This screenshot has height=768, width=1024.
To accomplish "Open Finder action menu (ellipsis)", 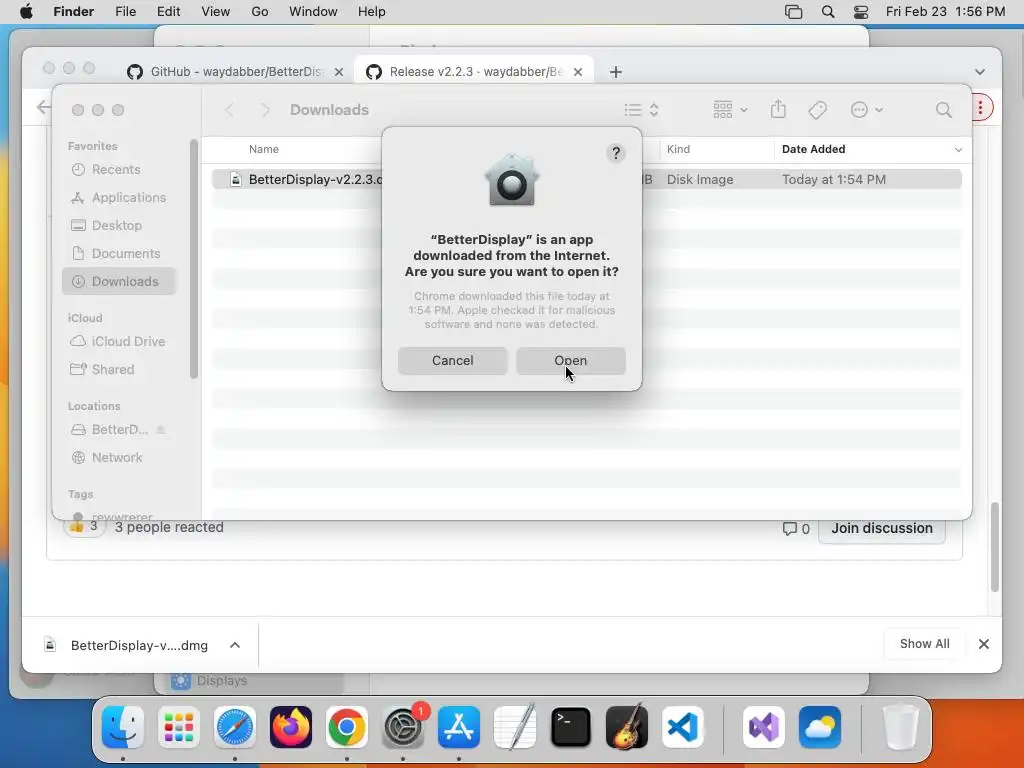I will pyautogui.click(x=867, y=110).
